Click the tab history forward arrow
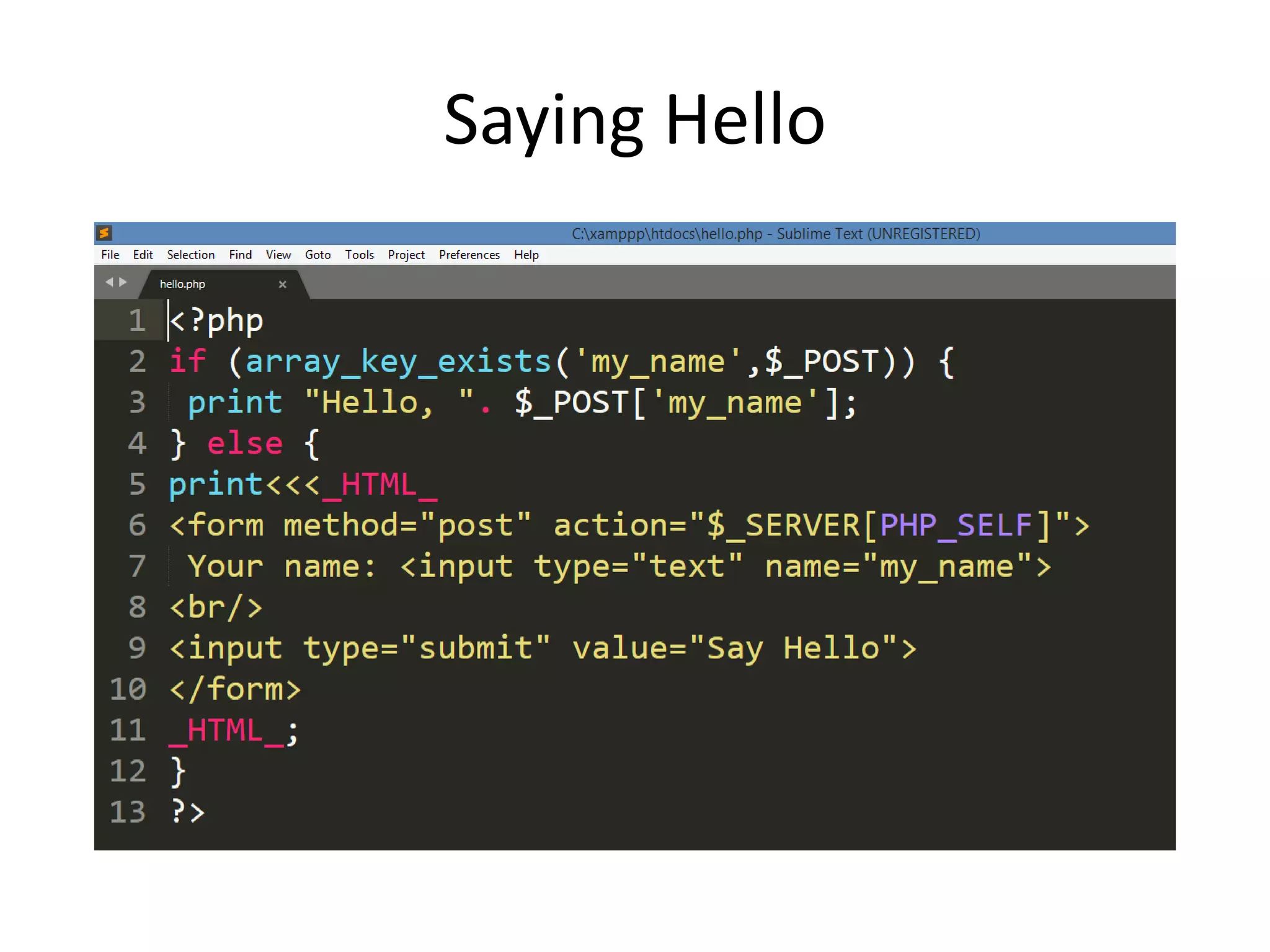Screen dimensions: 1270x952 pos(123,282)
